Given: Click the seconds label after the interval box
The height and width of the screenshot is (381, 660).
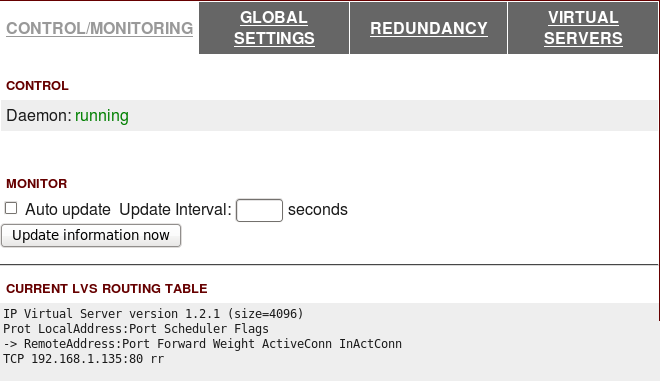Looking at the screenshot, I should coord(318,209).
